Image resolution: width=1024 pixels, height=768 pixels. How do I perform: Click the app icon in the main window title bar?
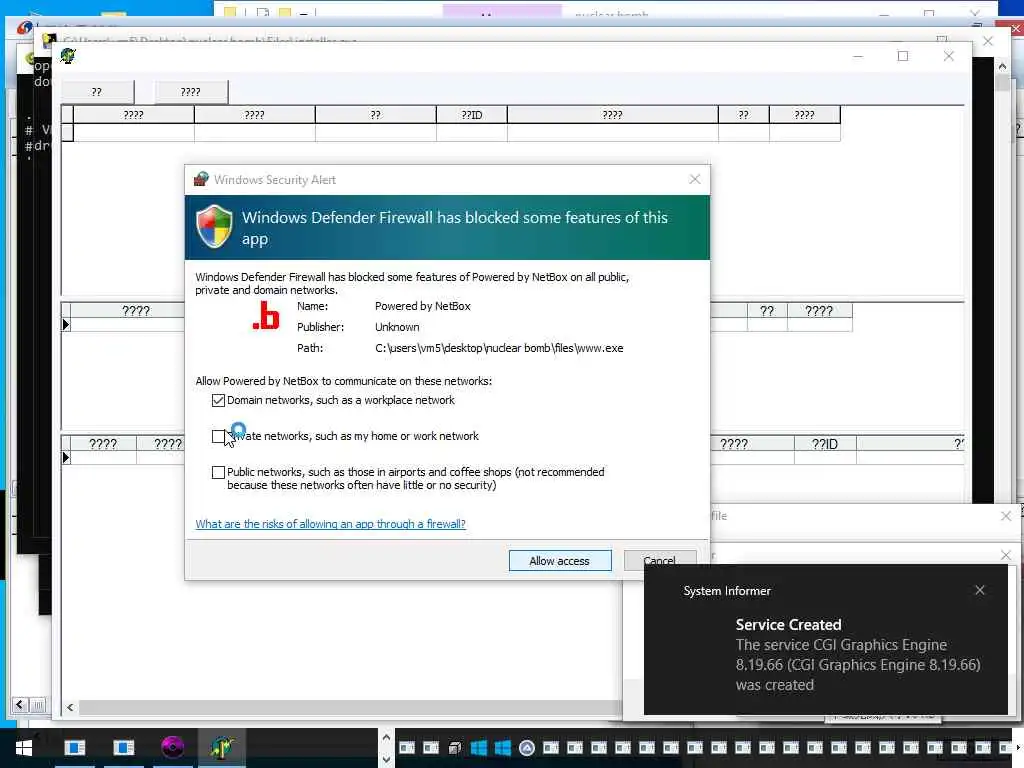pos(68,56)
